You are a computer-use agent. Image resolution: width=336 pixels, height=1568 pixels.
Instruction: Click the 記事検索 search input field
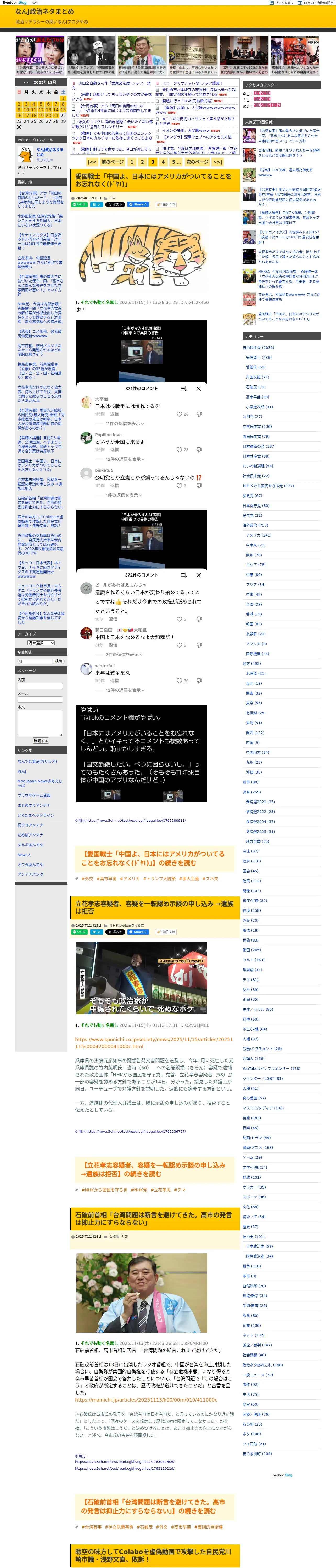[35, 661]
